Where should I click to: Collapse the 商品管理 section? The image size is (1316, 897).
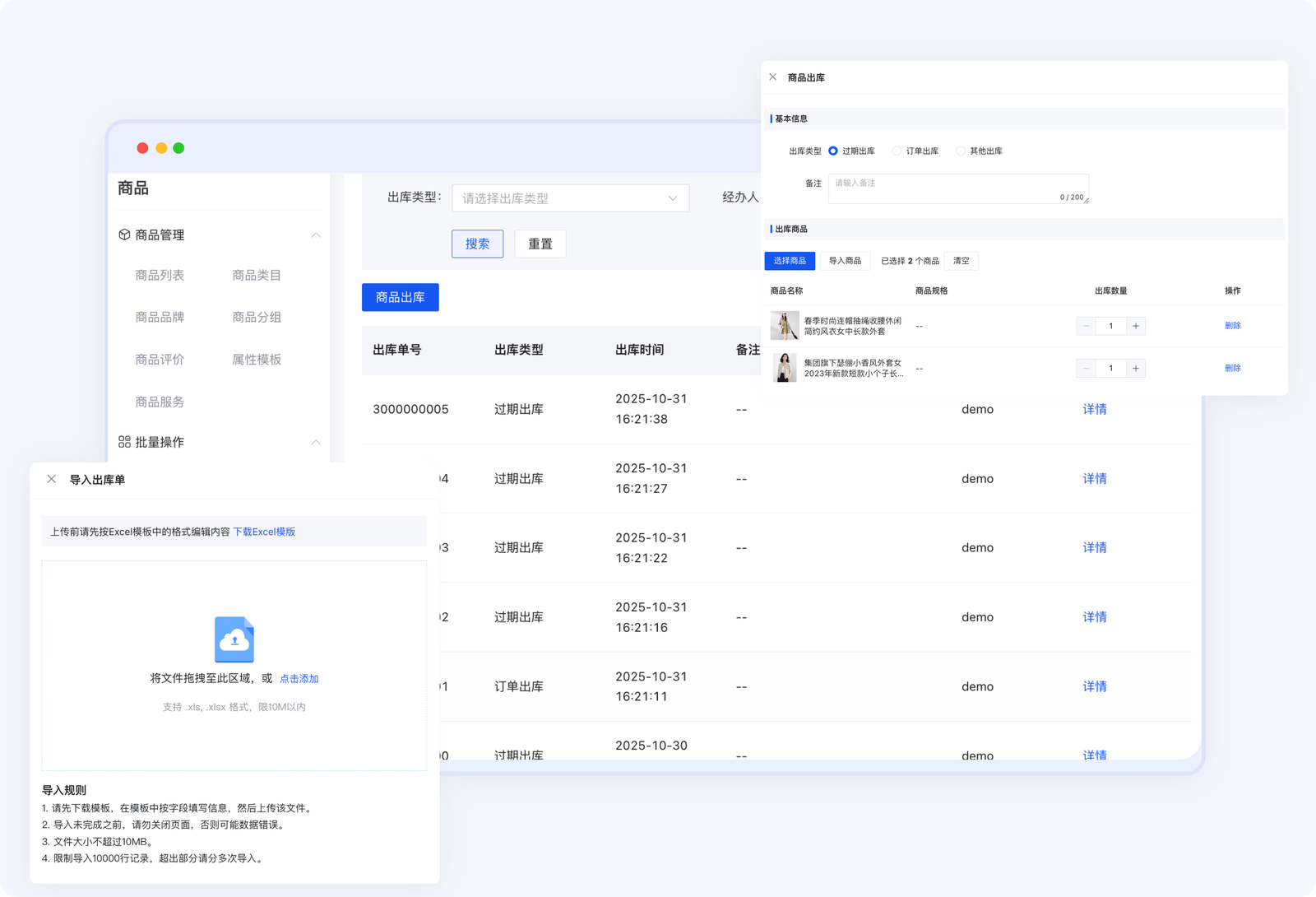316,235
